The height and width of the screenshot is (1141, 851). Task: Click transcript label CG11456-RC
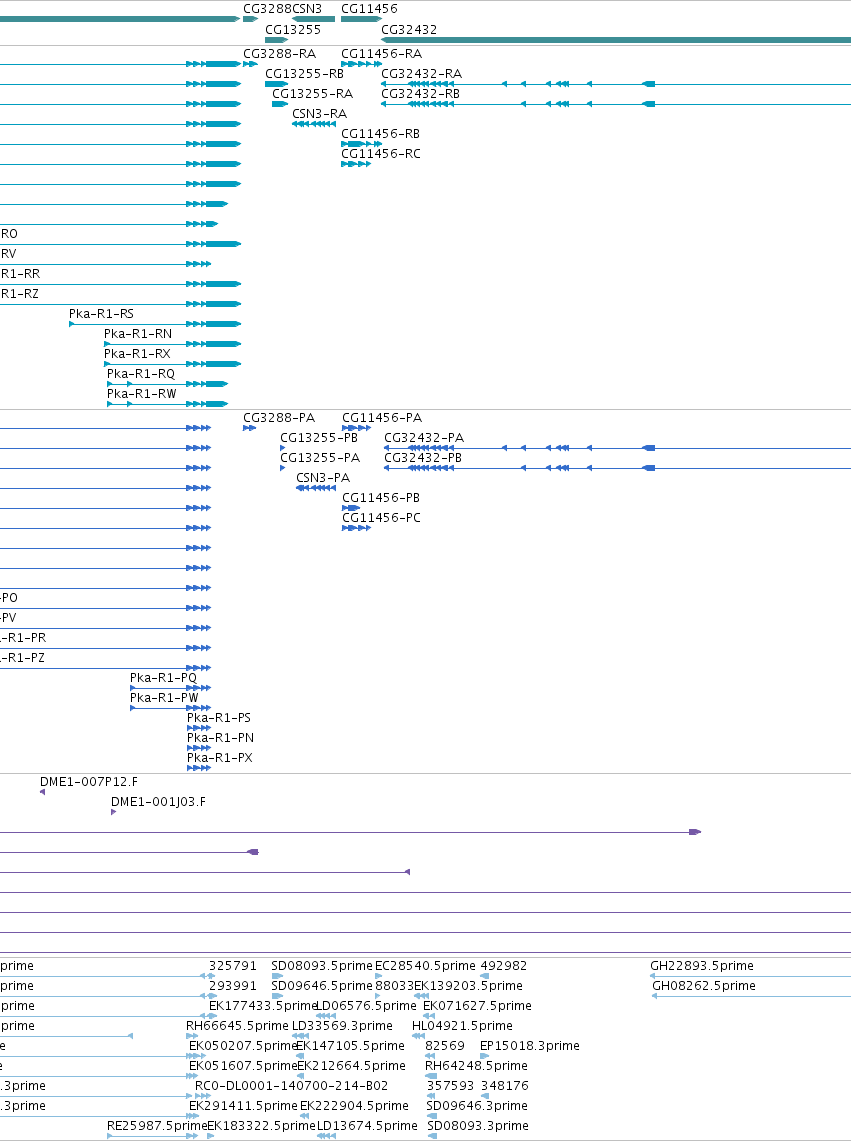(381, 154)
